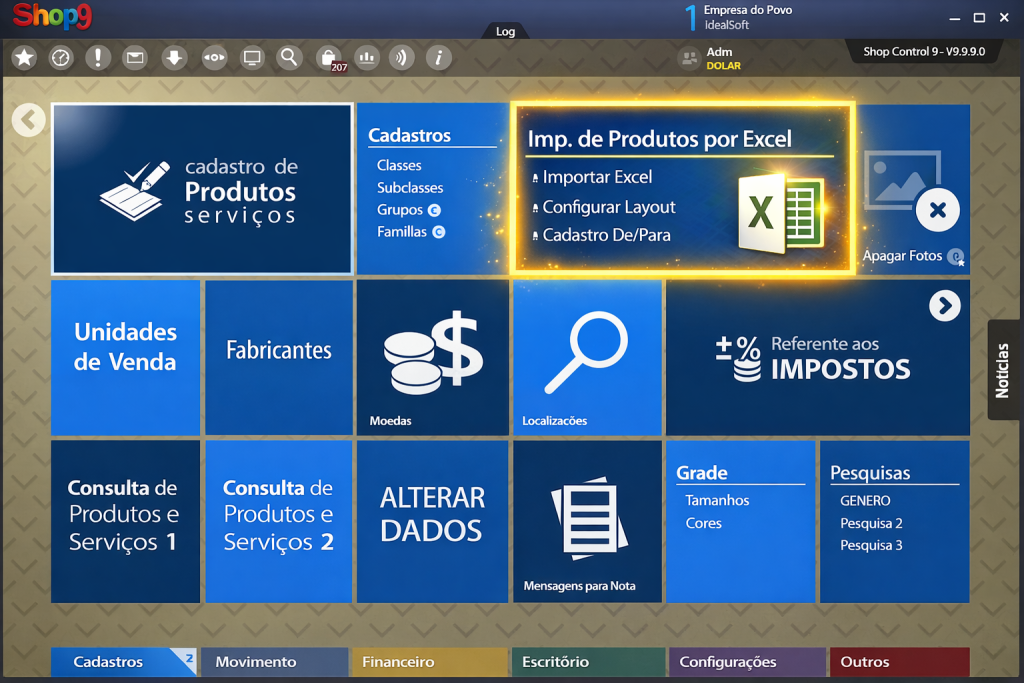
Task: Go back with the left arrow circle
Action: pos(29,121)
